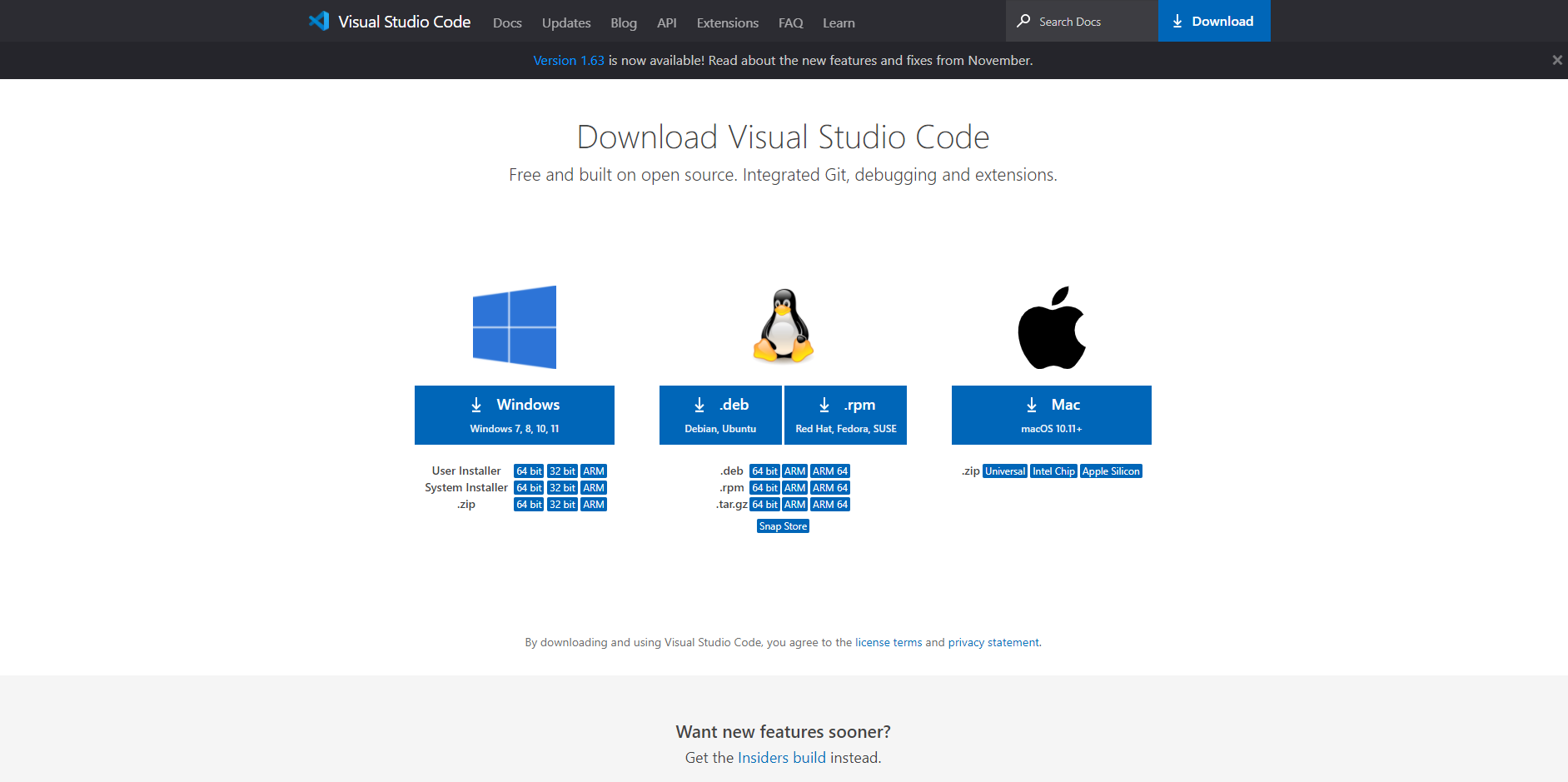Click the Visual Studio Code logo icon
Viewport: 1568px width, 782px height.
pos(319,21)
